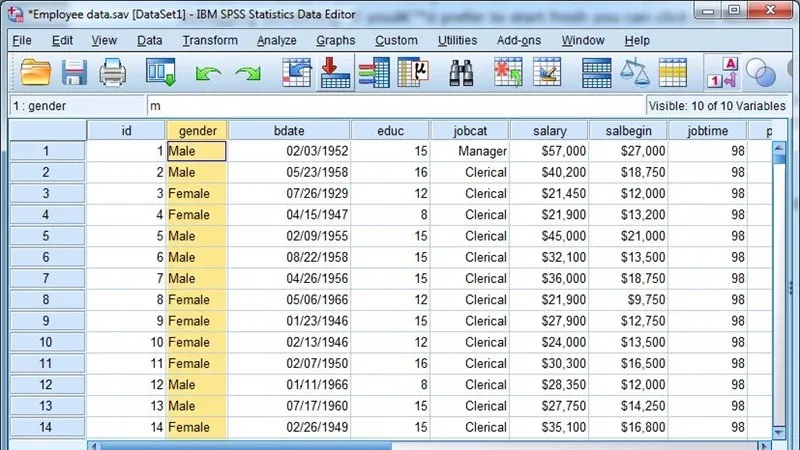Click the Weight cases scale icon
The width and height of the screenshot is (800, 450).
click(x=635, y=72)
